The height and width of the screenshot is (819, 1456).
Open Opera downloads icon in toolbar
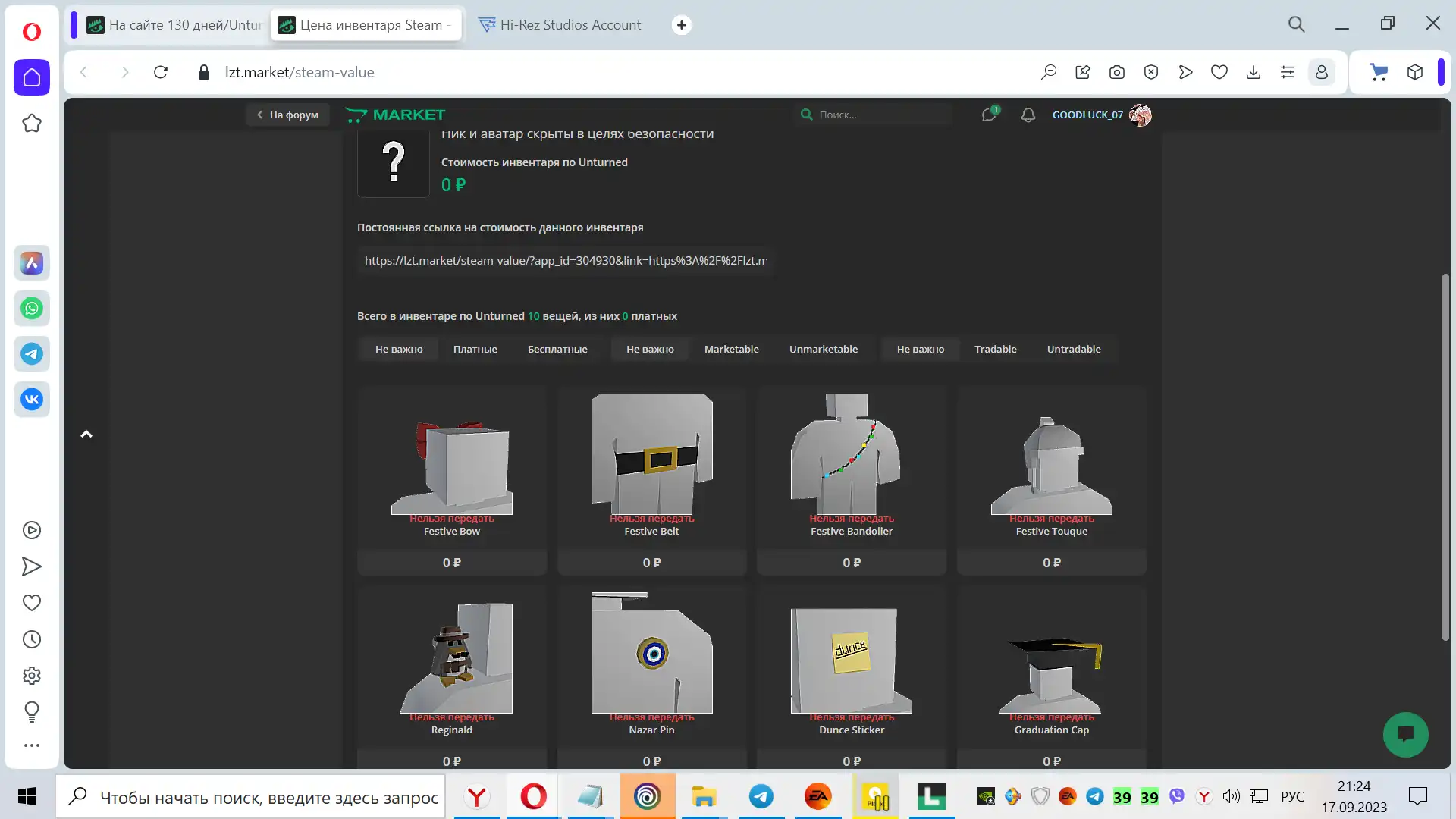[x=1253, y=72]
